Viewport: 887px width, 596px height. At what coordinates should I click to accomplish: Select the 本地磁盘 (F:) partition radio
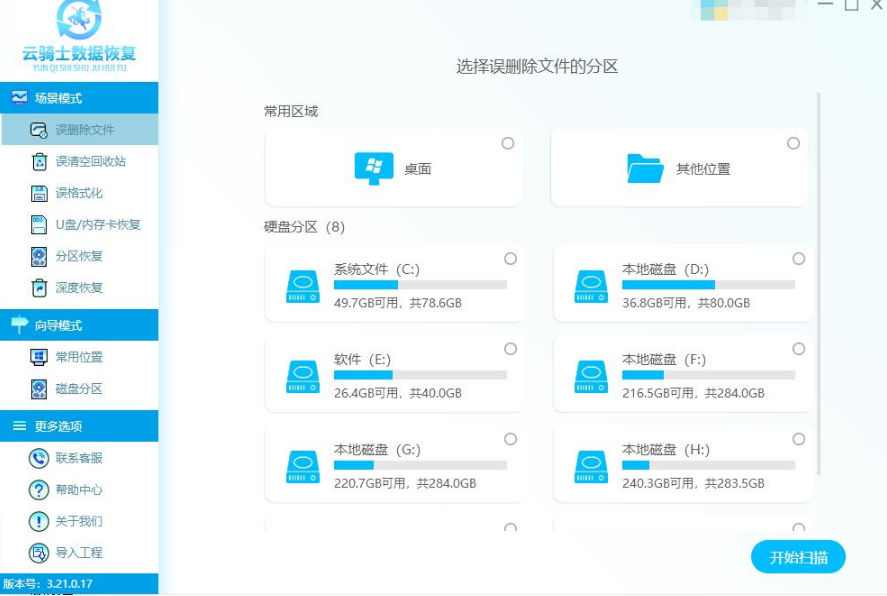coord(797,350)
